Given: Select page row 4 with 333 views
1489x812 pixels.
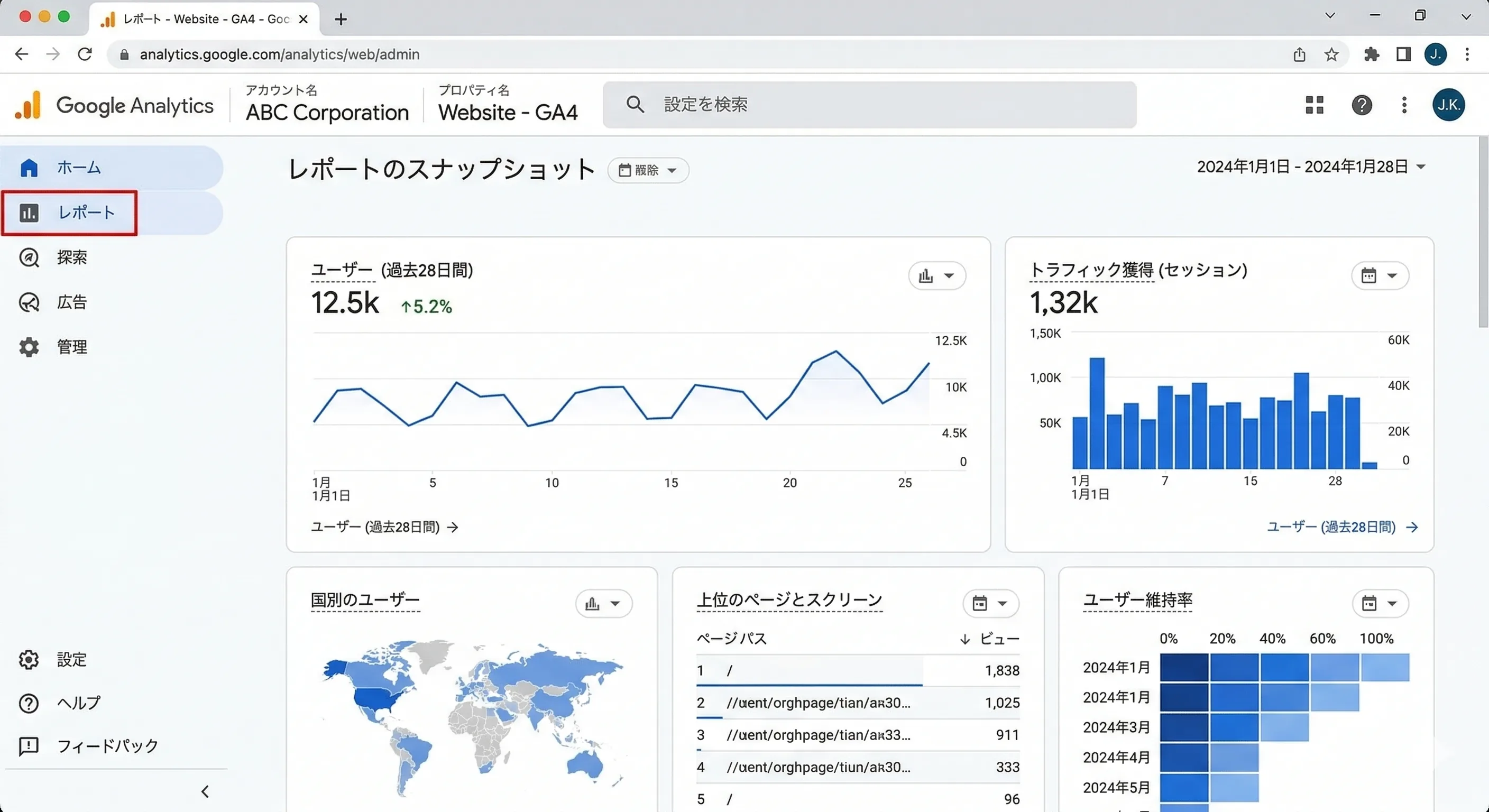Looking at the screenshot, I should 858,768.
